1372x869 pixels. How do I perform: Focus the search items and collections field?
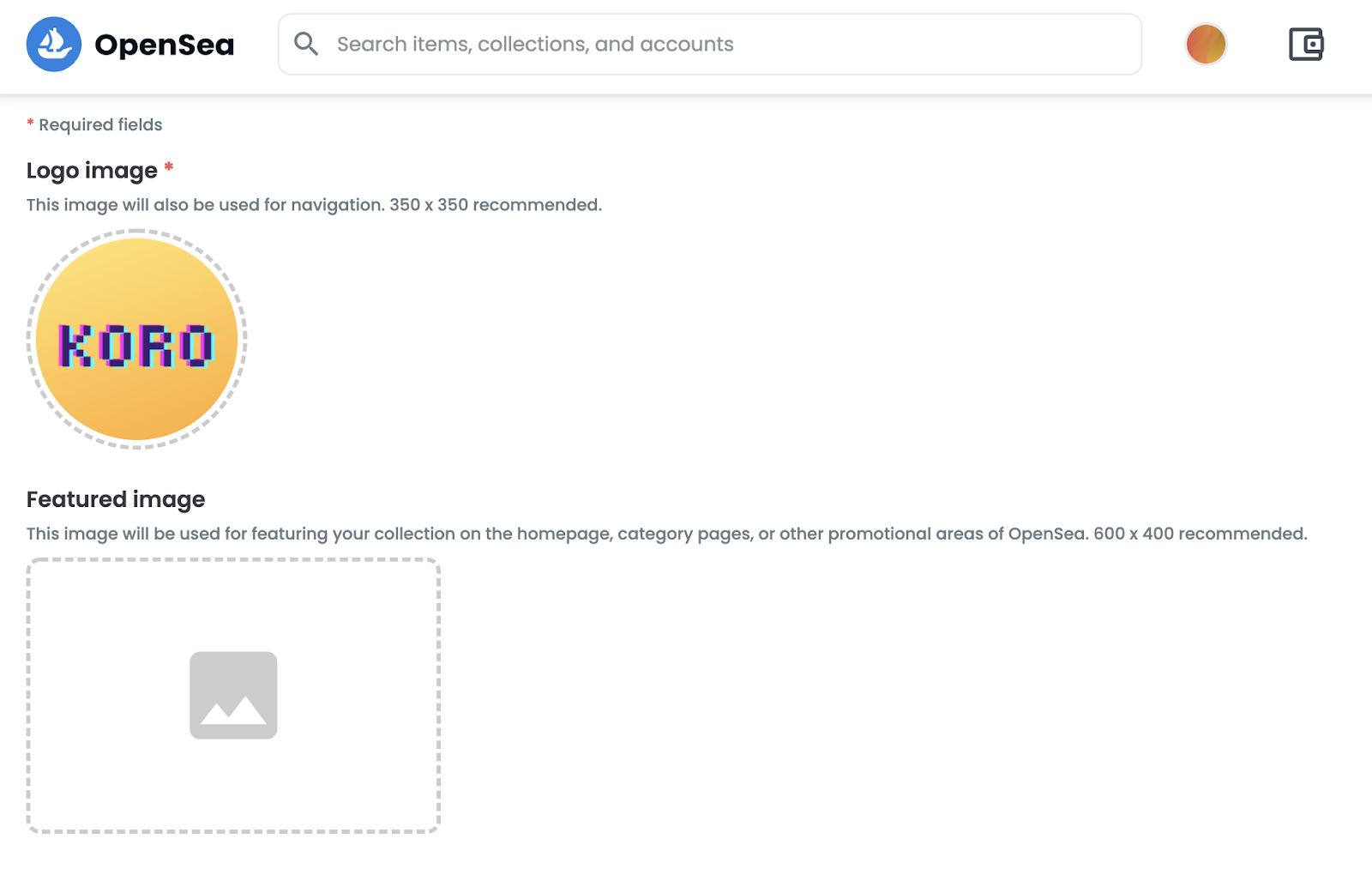(x=710, y=44)
